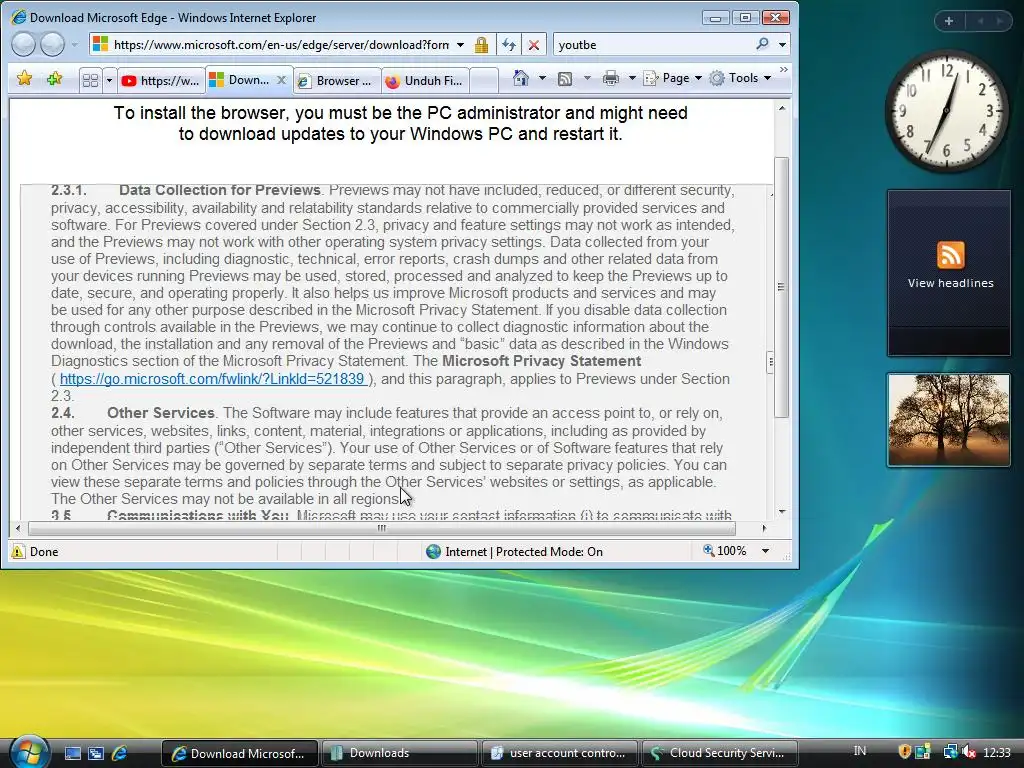Click the license text inner scrollbar thumb

[771, 362]
